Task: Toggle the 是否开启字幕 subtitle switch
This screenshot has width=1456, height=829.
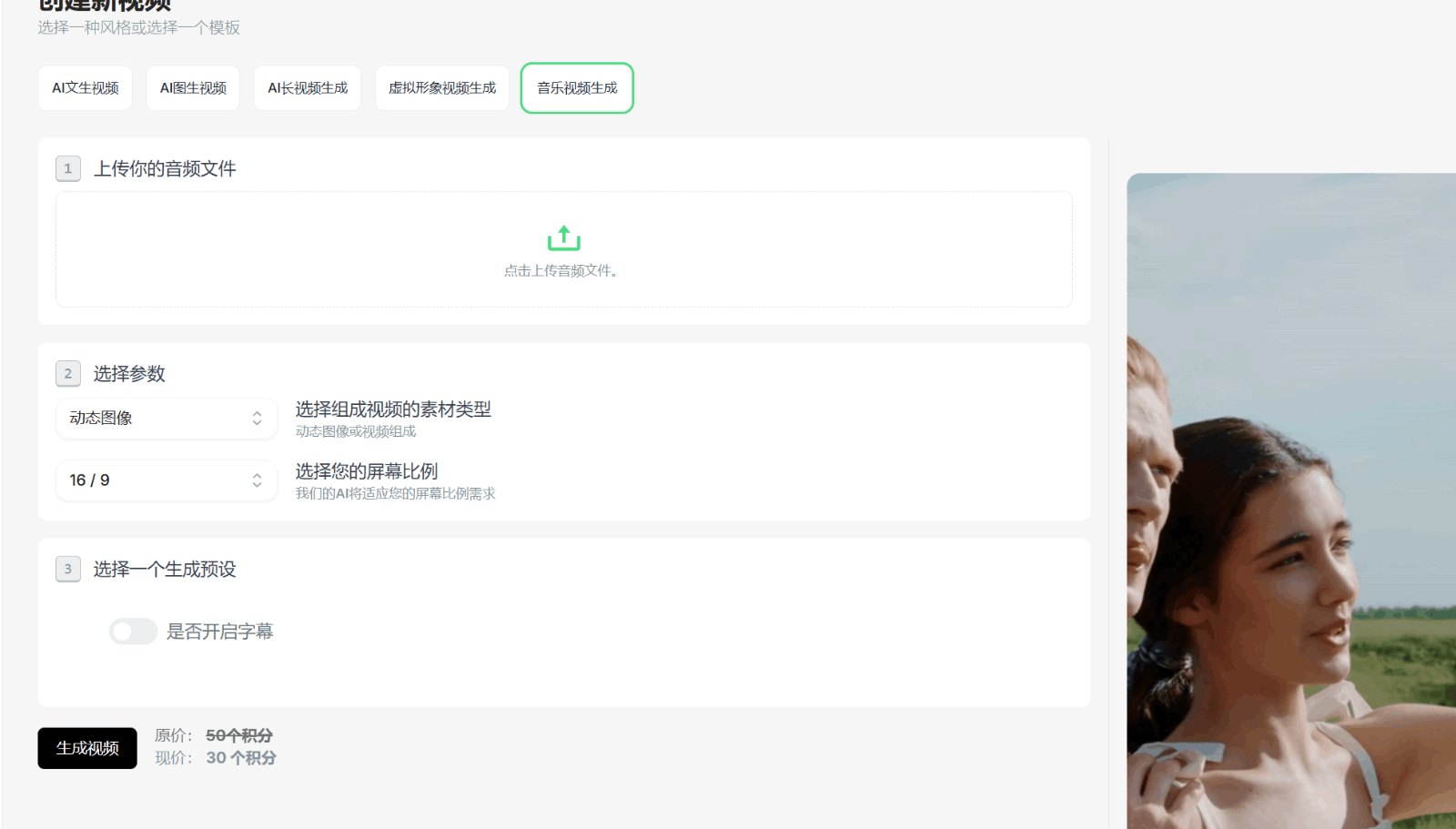Action: 133,632
